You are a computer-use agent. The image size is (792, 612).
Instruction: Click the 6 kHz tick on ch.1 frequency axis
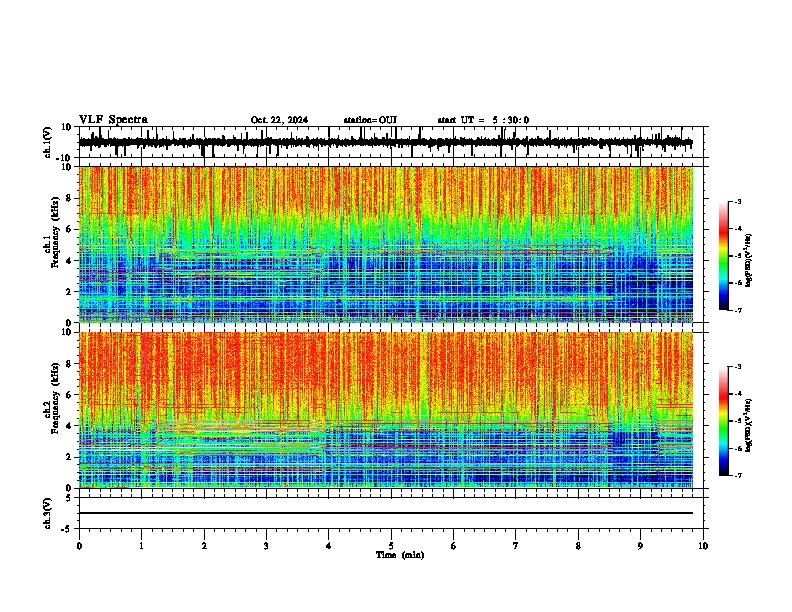(x=70, y=229)
